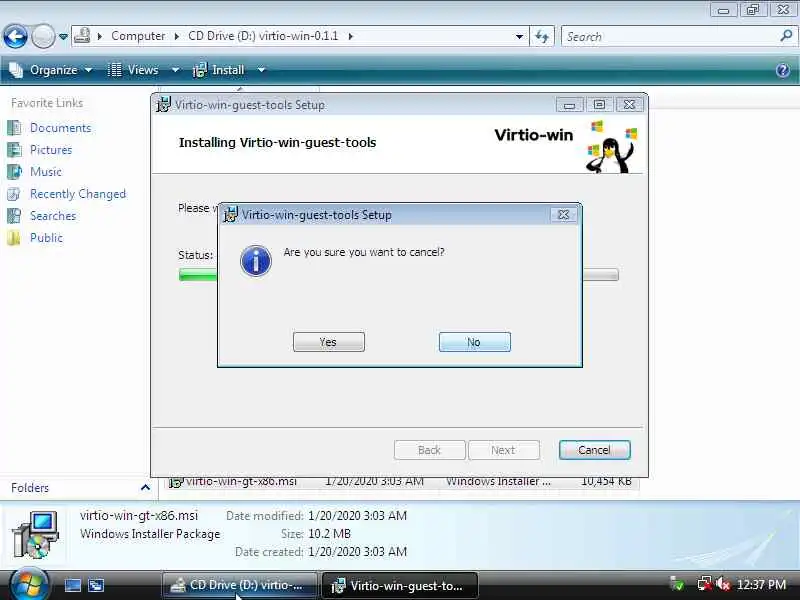Image resolution: width=800 pixels, height=600 pixels.
Task: Select virtio-win-gt-x86.msi in the file list
Action: (403, 482)
